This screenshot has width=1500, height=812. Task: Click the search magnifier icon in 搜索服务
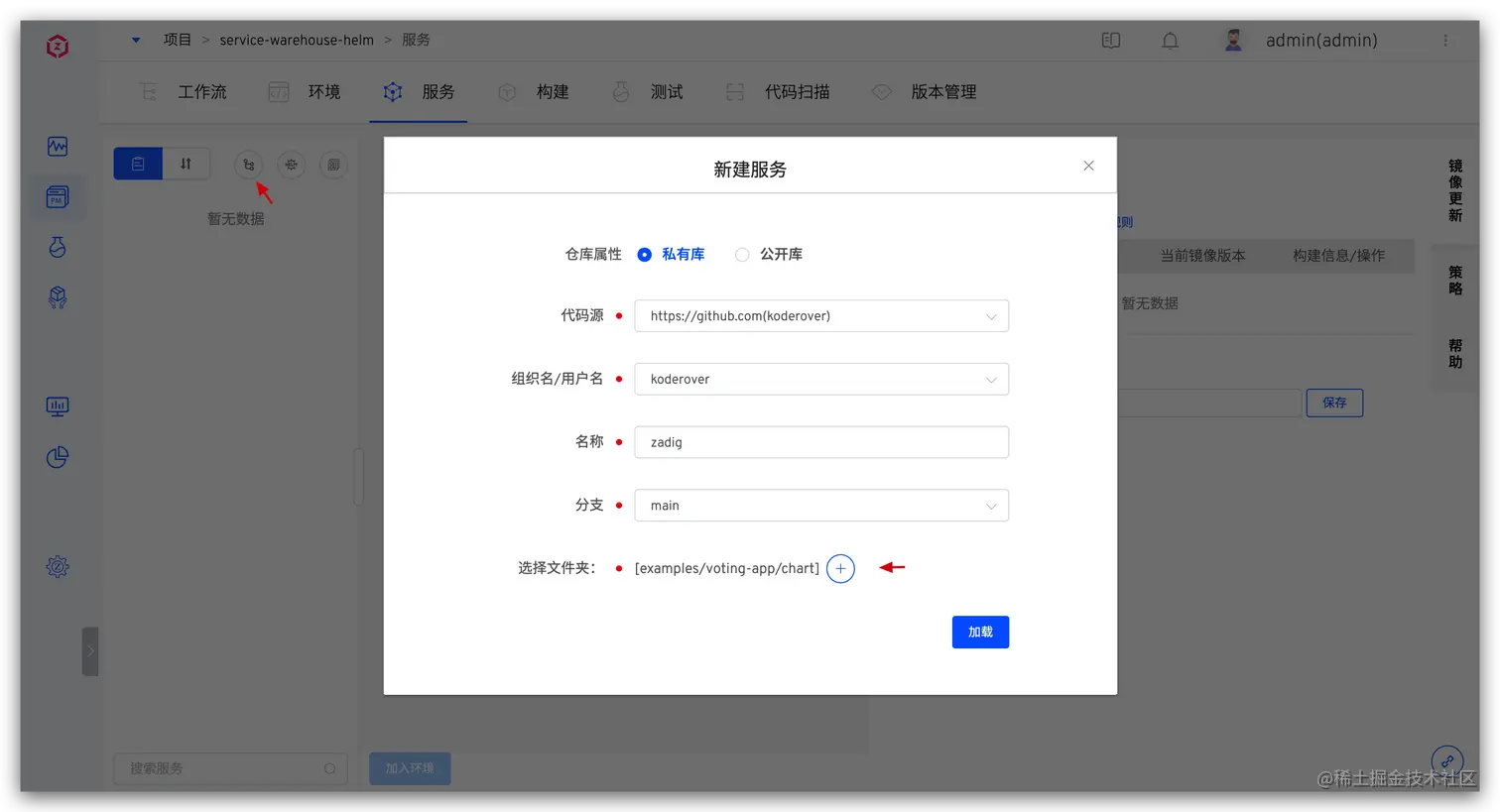329,768
